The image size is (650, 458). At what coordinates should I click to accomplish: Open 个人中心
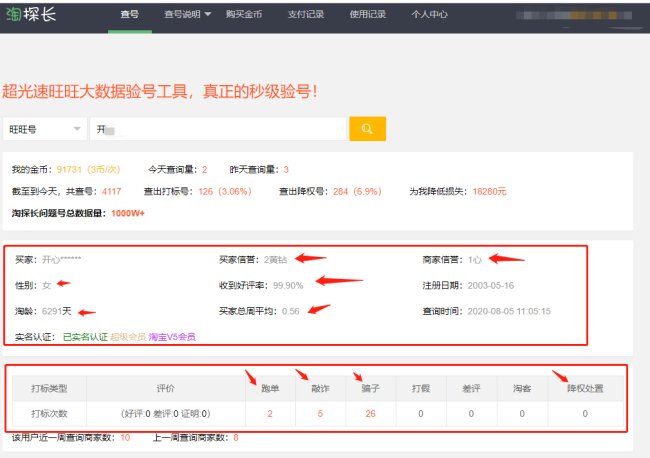click(x=429, y=15)
